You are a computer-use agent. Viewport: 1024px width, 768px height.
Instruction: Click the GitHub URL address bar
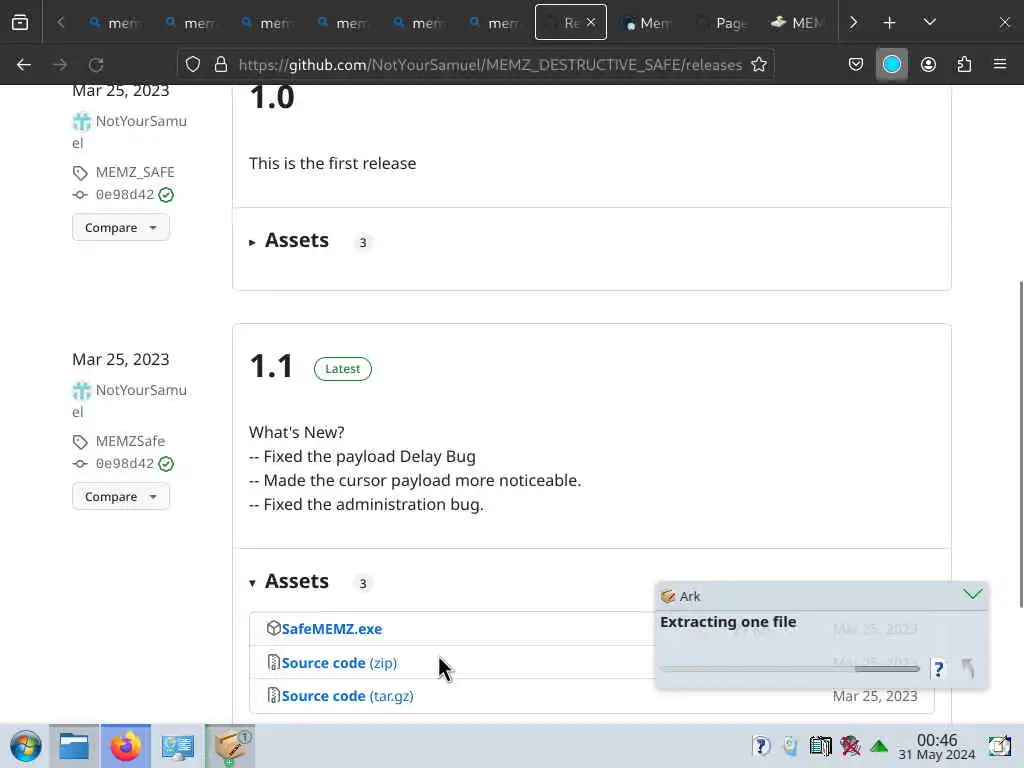pos(490,65)
